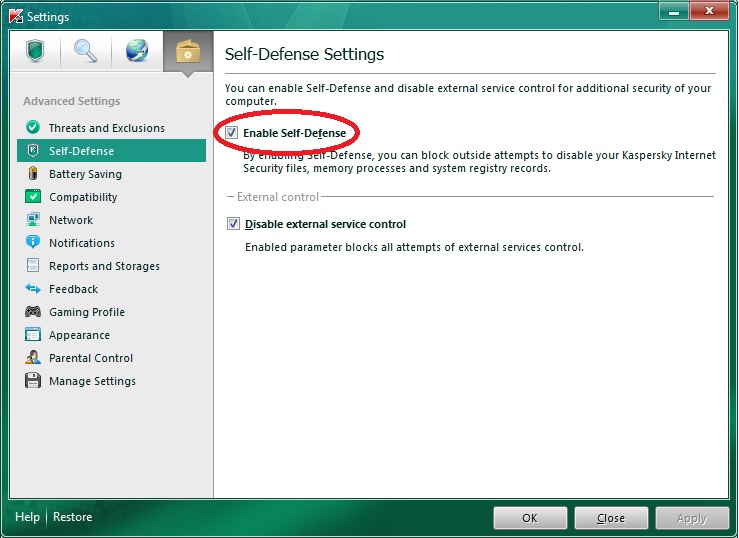This screenshot has width=739, height=538.
Task: Click the Network computers icon
Action: tap(33, 220)
